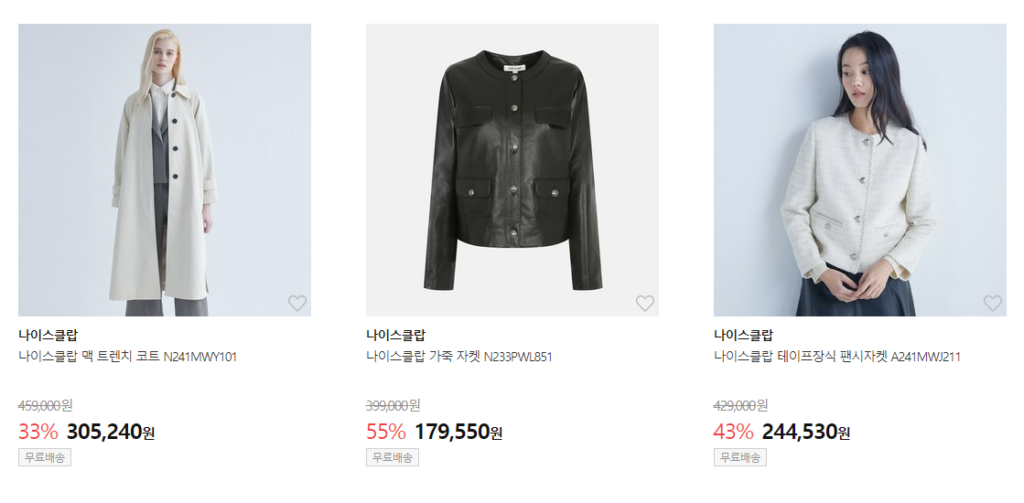Click the 244,530원 sale price
Viewport: 1024px width, 503px height.
click(x=805, y=432)
